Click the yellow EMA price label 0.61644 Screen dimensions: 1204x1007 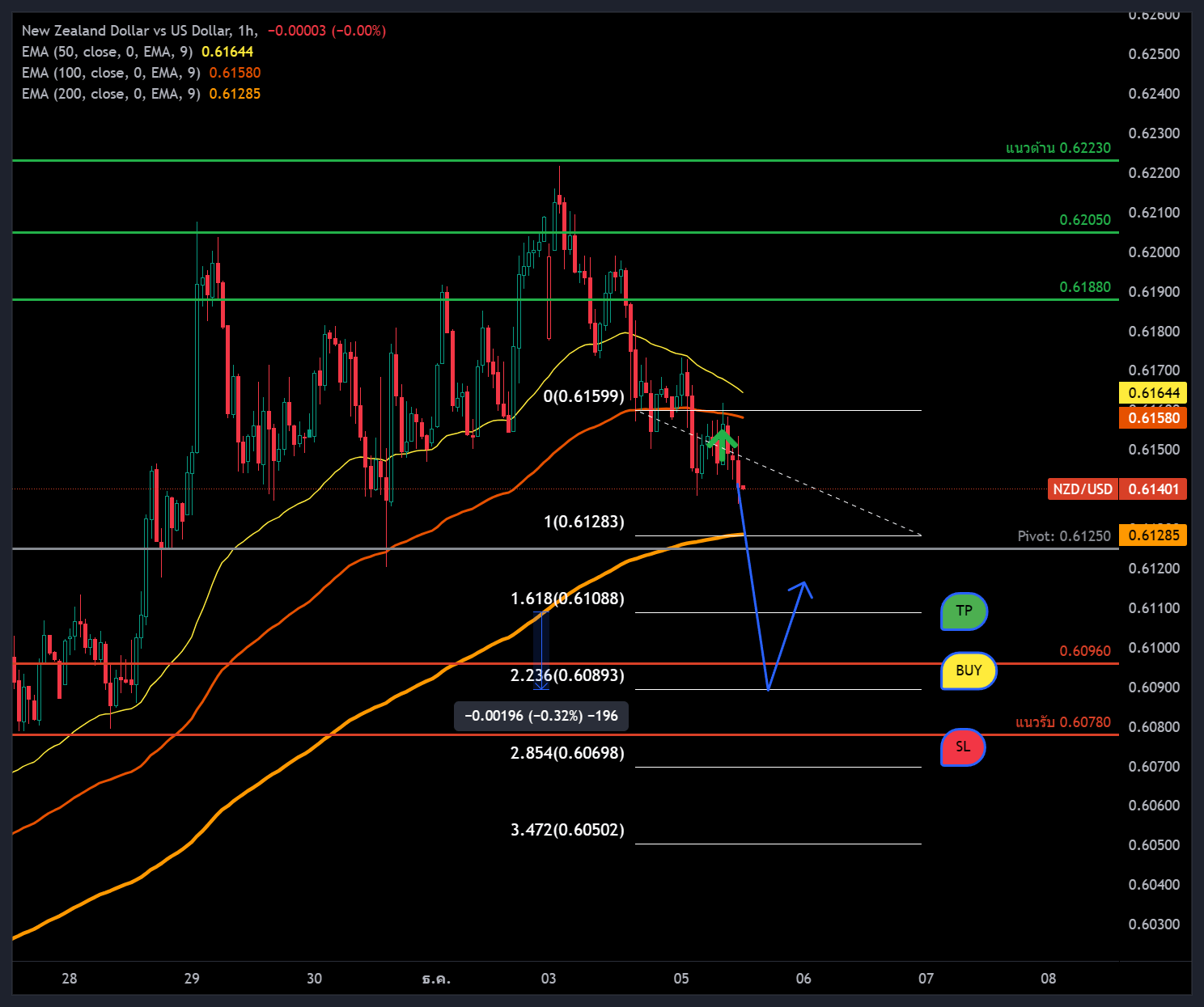pos(1152,392)
